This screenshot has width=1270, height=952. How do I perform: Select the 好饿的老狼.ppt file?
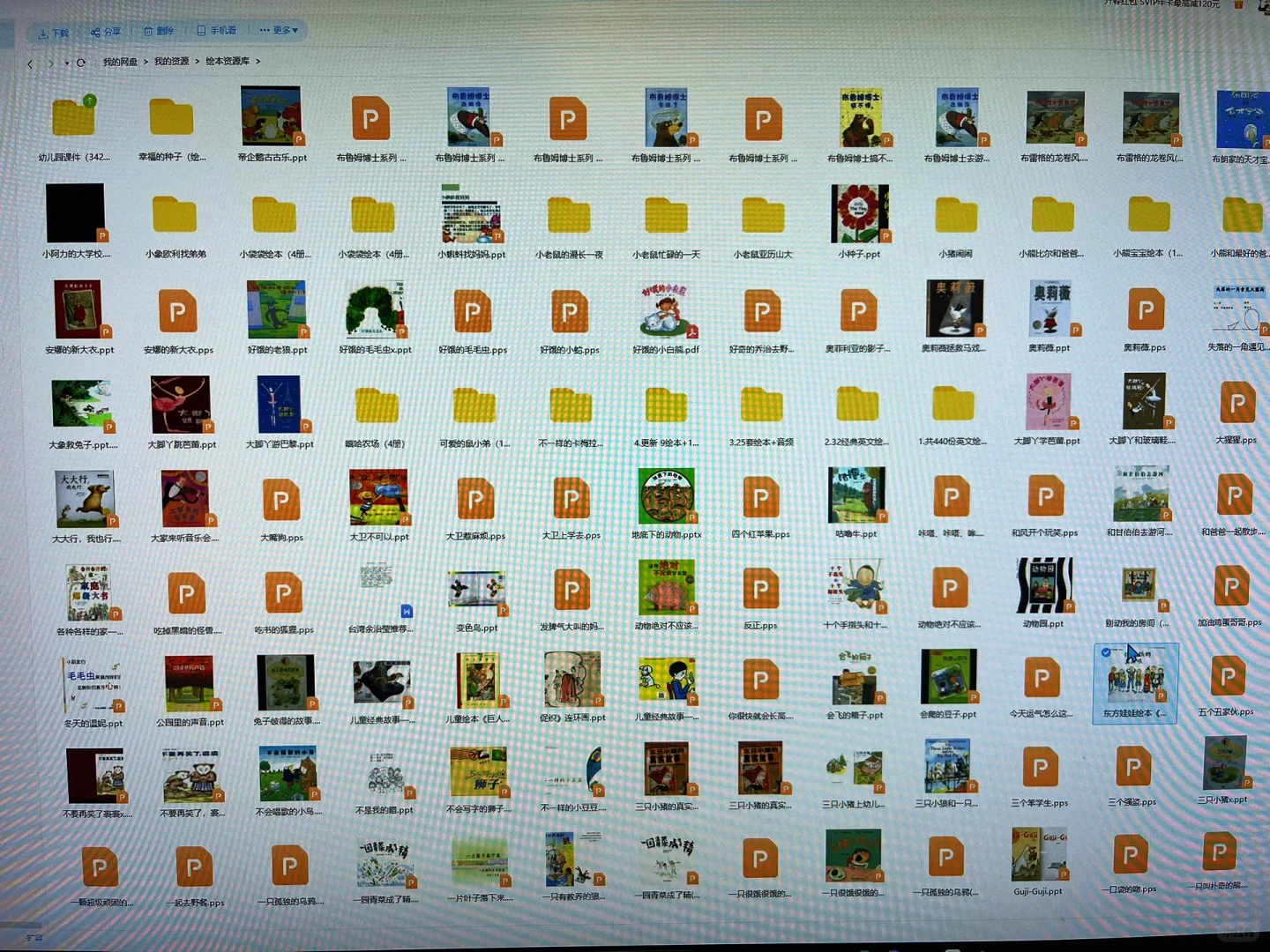pos(277,310)
